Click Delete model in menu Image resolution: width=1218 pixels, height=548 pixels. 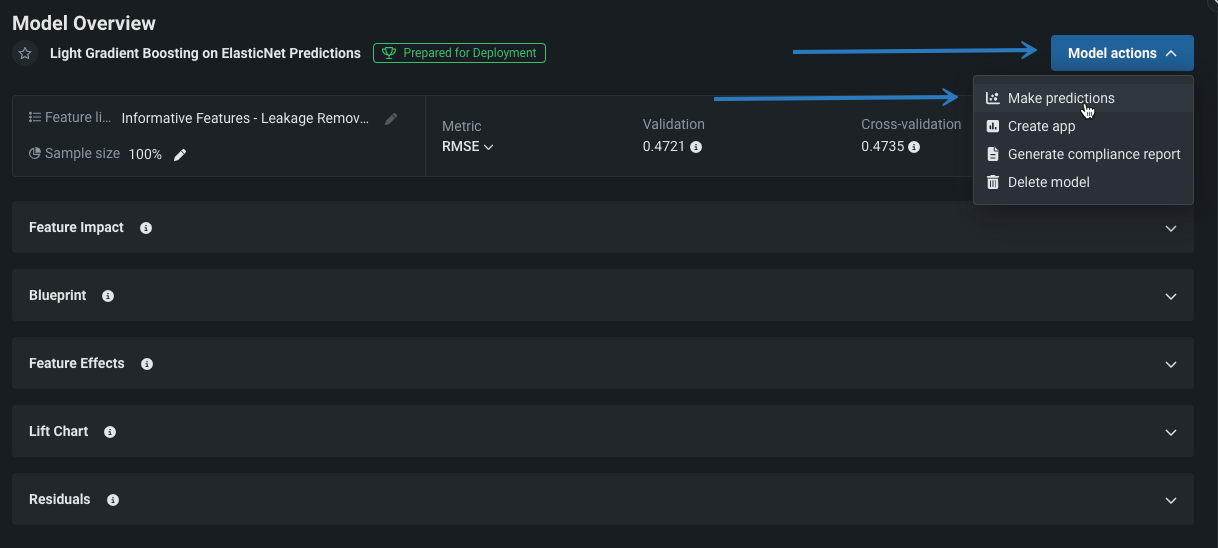[x=1048, y=182]
